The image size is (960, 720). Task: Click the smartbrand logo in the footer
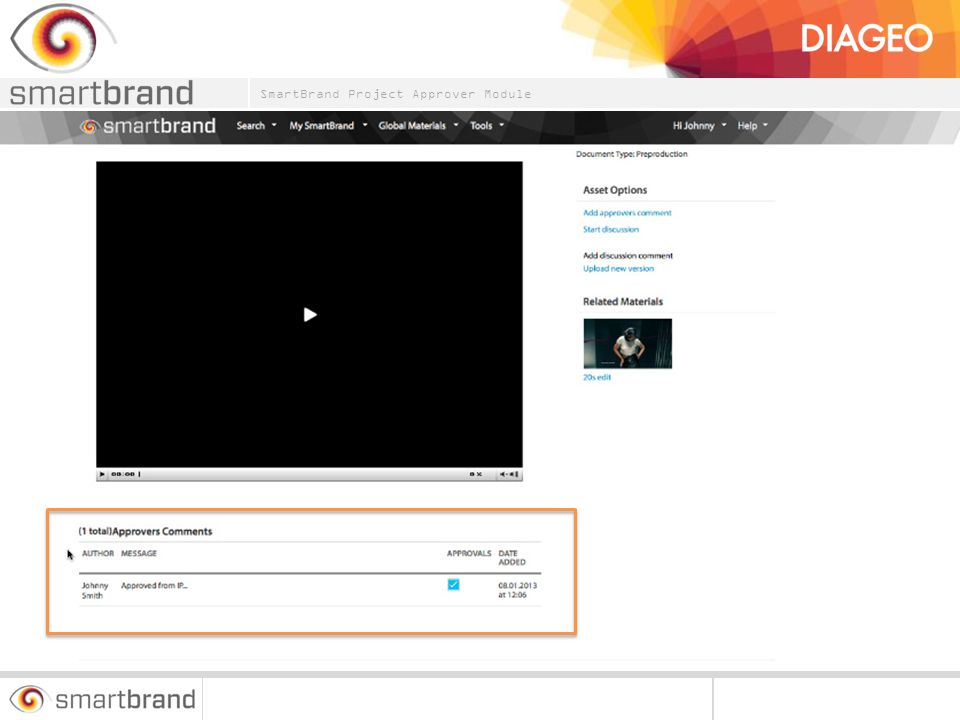[102, 699]
